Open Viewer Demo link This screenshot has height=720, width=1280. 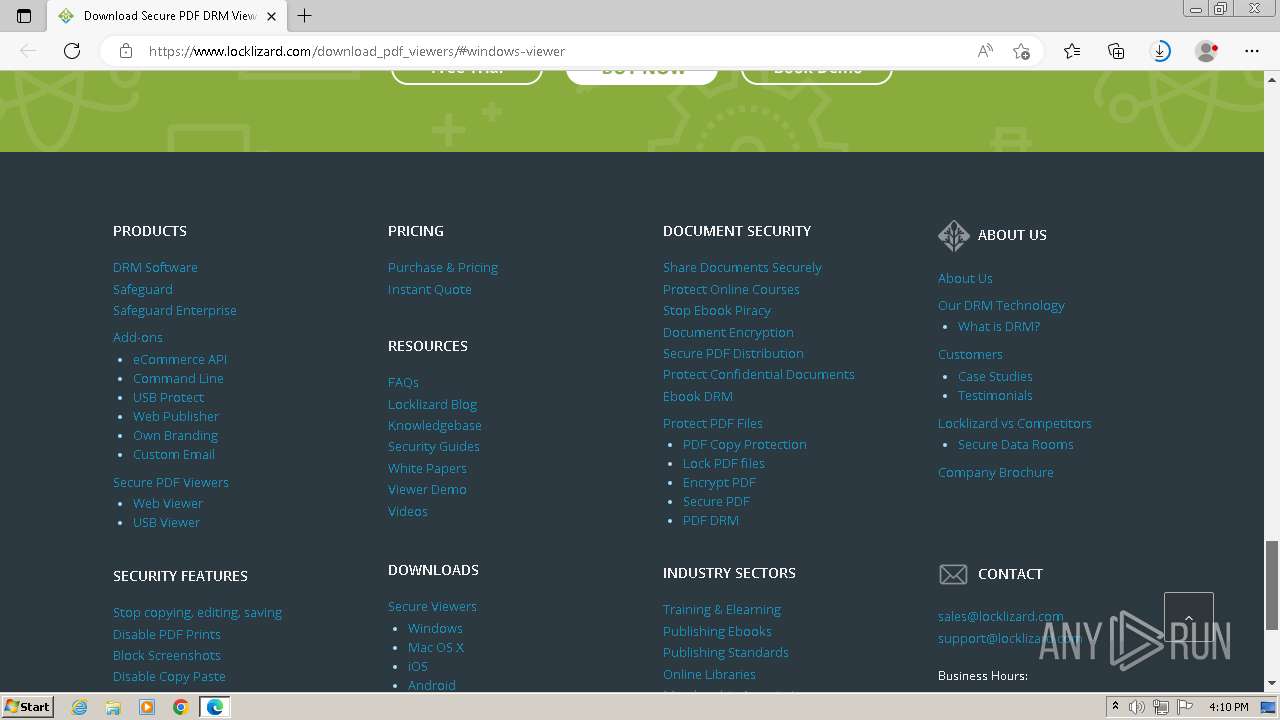click(x=427, y=489)
